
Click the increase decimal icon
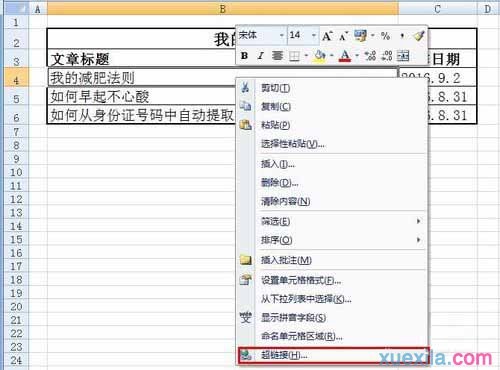[370, 56]
